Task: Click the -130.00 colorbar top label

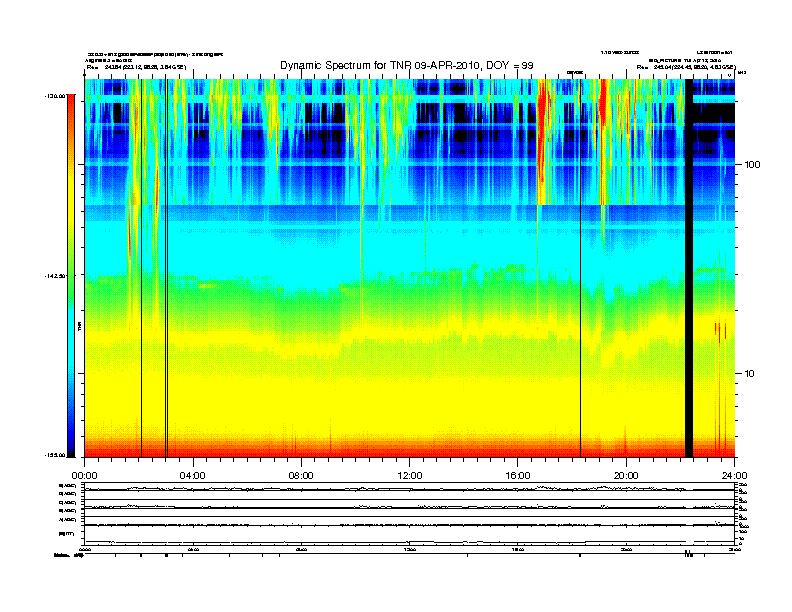Action: pos(55,95)
